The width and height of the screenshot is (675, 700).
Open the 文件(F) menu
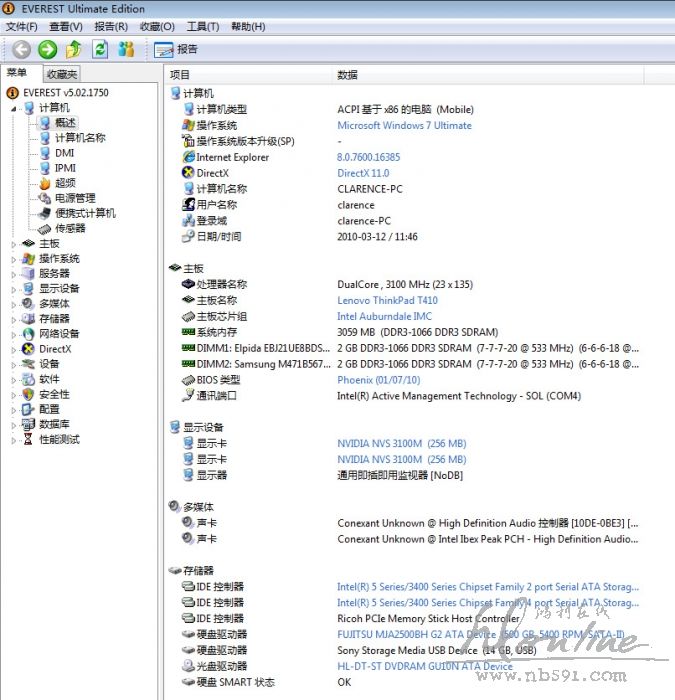21,26
